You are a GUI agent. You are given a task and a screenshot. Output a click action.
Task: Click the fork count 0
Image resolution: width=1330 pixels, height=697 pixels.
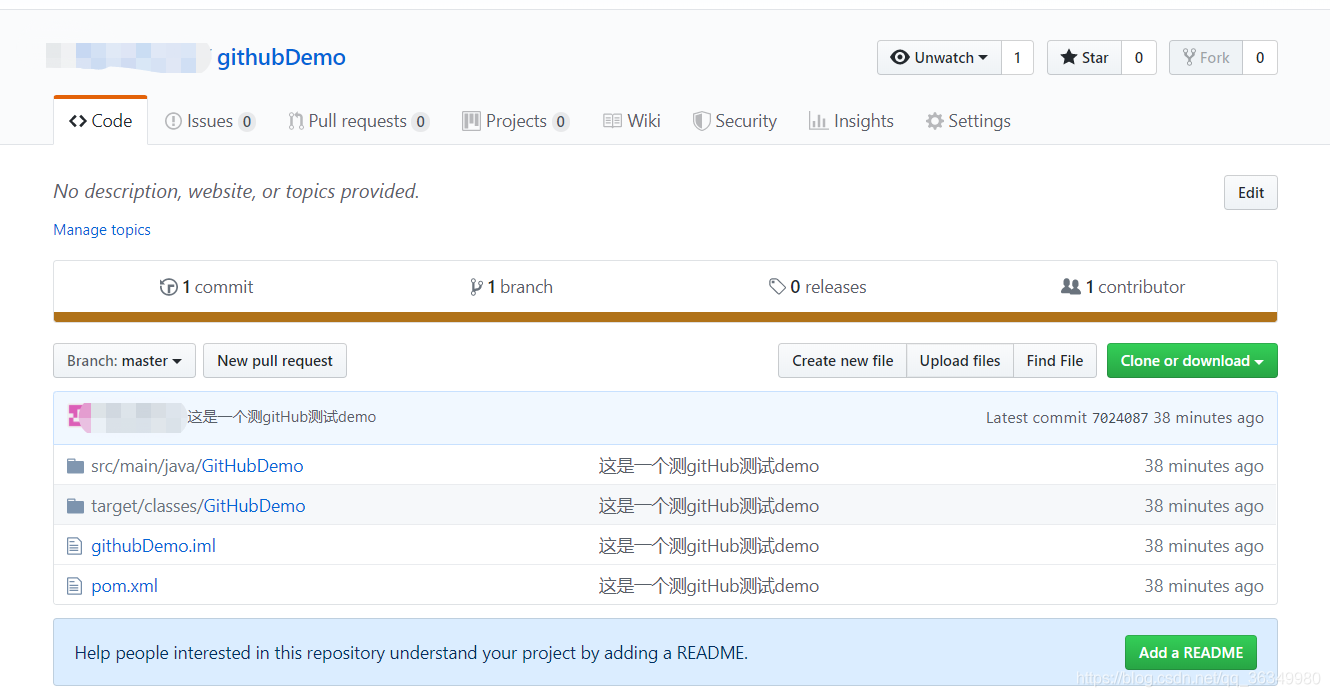[1260, 57]
